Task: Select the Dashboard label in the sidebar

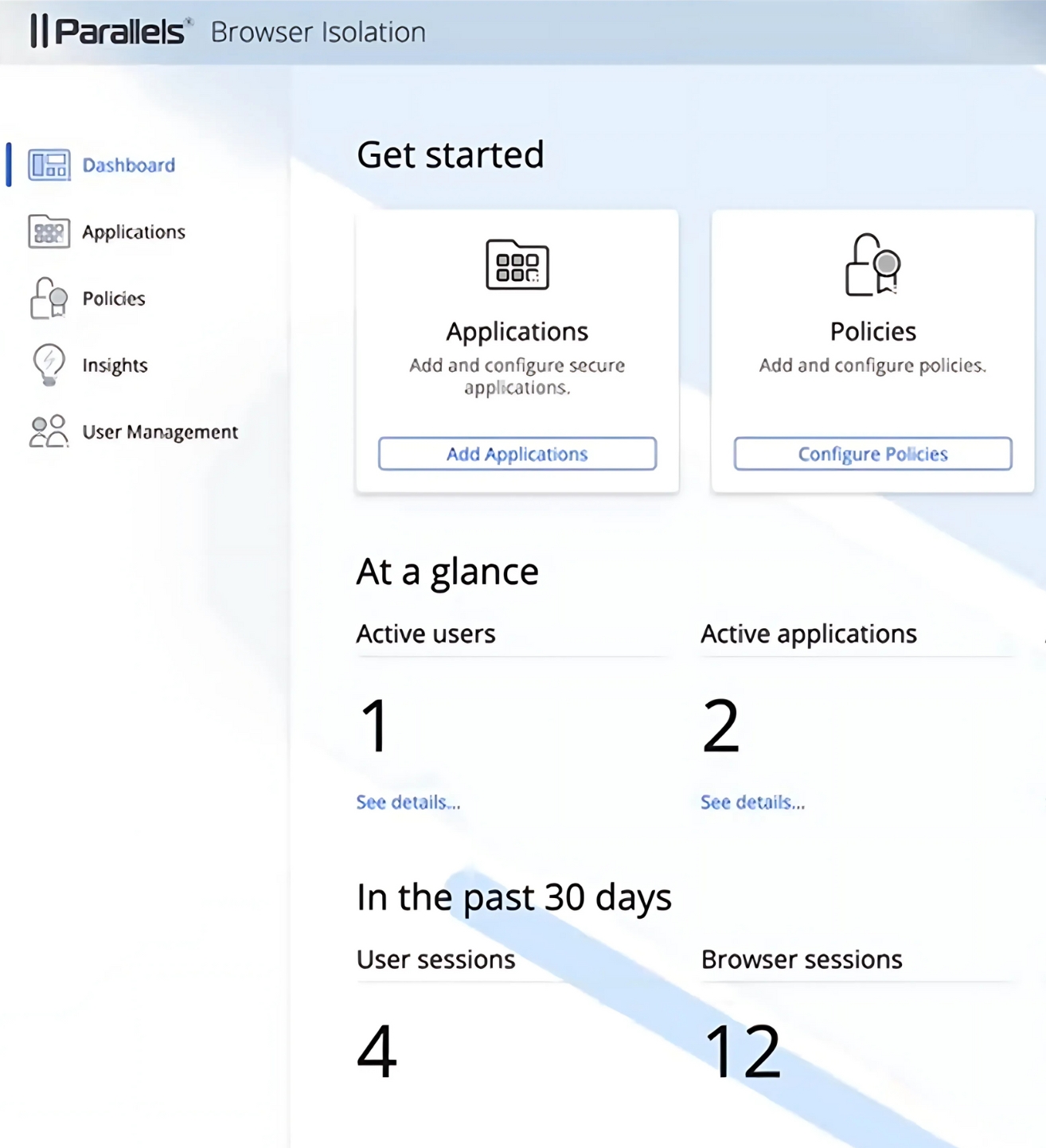Action: (x=128, y=165)
